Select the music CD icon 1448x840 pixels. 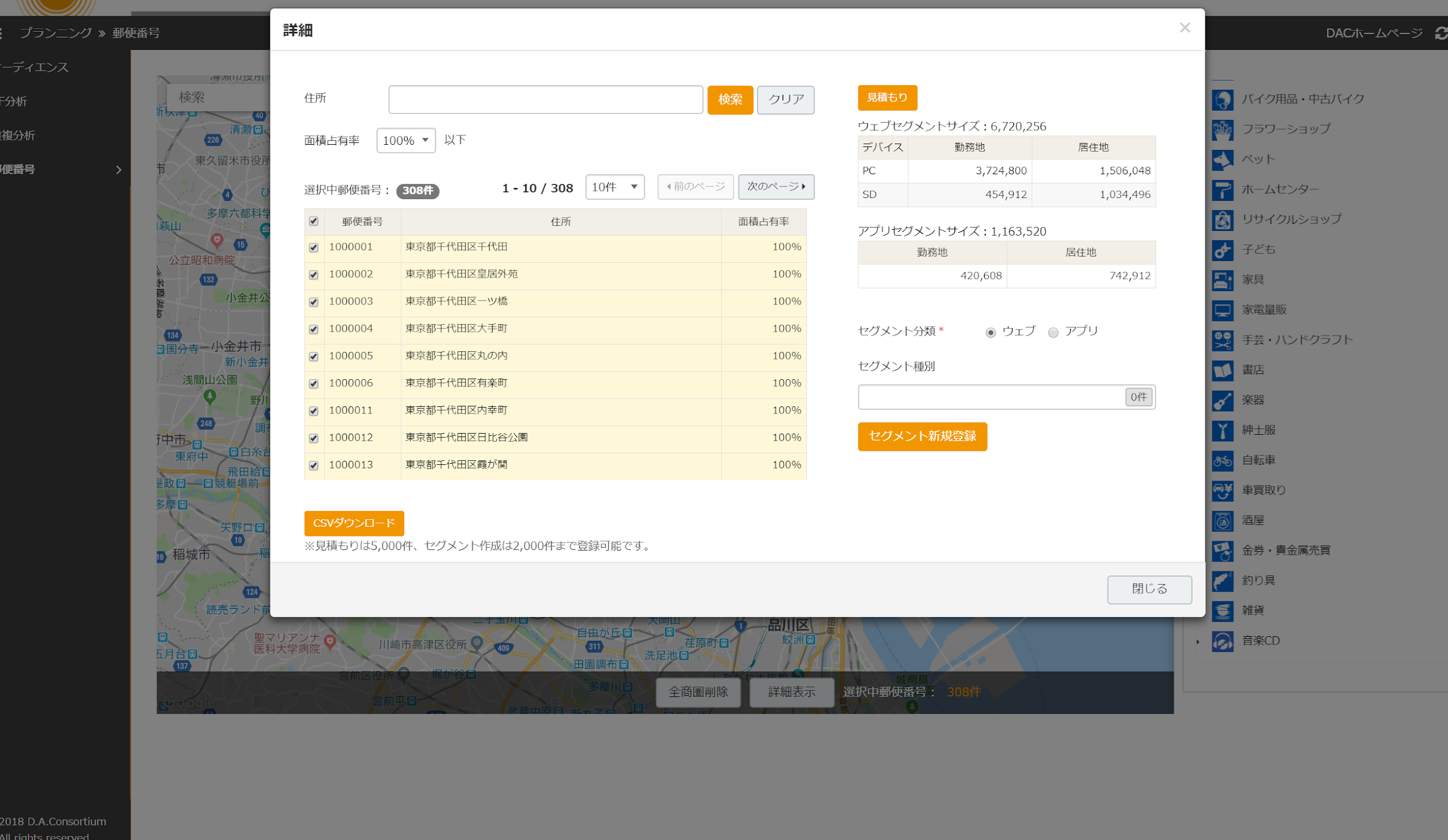coord(1222,641)
